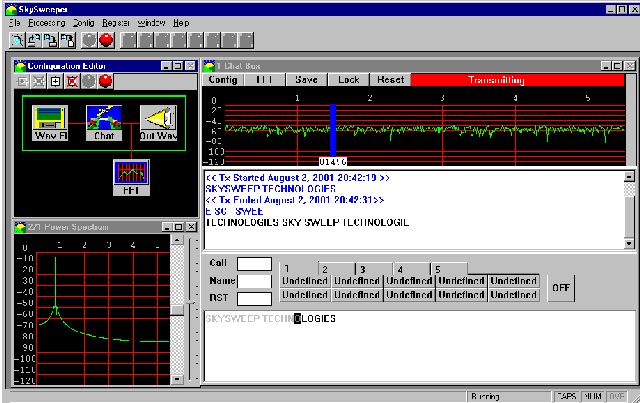The width and height of the screenshot is (640, 403).
Task: Open the Help menu
Action: click(x=181, y=23)
